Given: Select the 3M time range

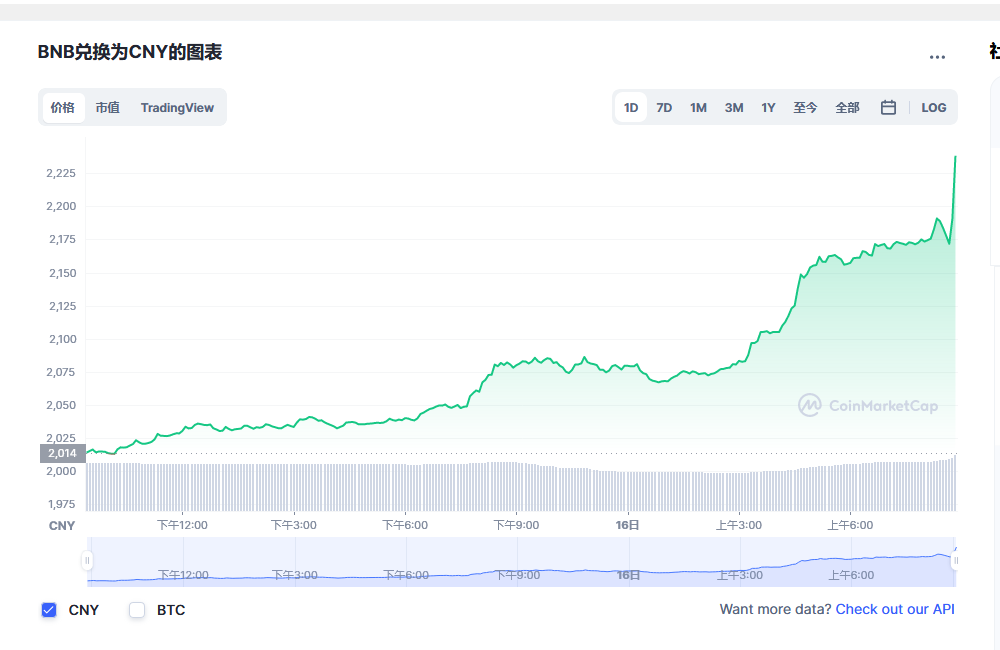Looking at the screenshot, I should pyautogui.click(x=734, y=108).
